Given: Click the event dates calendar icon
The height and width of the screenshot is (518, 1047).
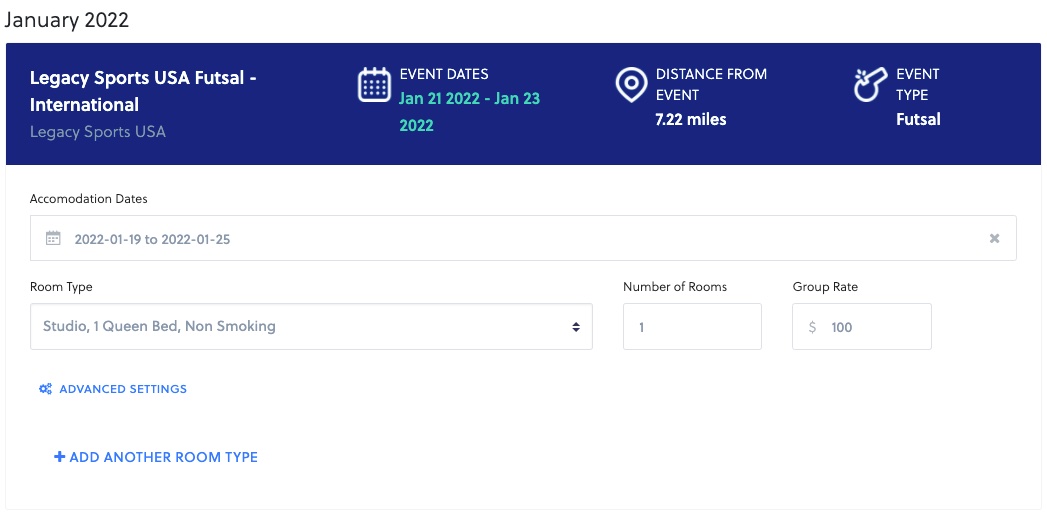Looking at the screenshot, I should coord(374,85).
